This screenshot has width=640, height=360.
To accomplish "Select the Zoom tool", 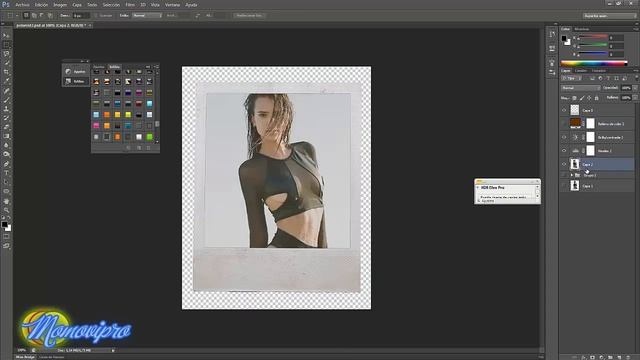I will pos(6,210).
